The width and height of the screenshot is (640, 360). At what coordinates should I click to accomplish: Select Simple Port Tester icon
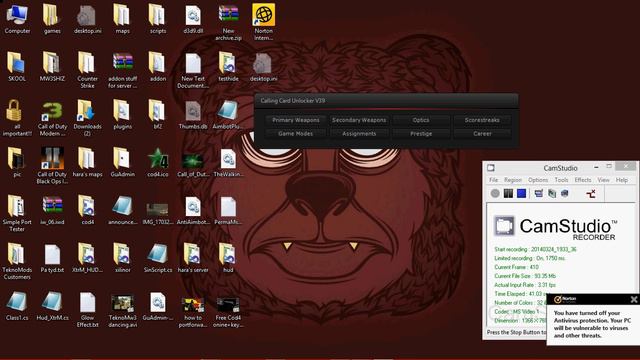point(17,213)
